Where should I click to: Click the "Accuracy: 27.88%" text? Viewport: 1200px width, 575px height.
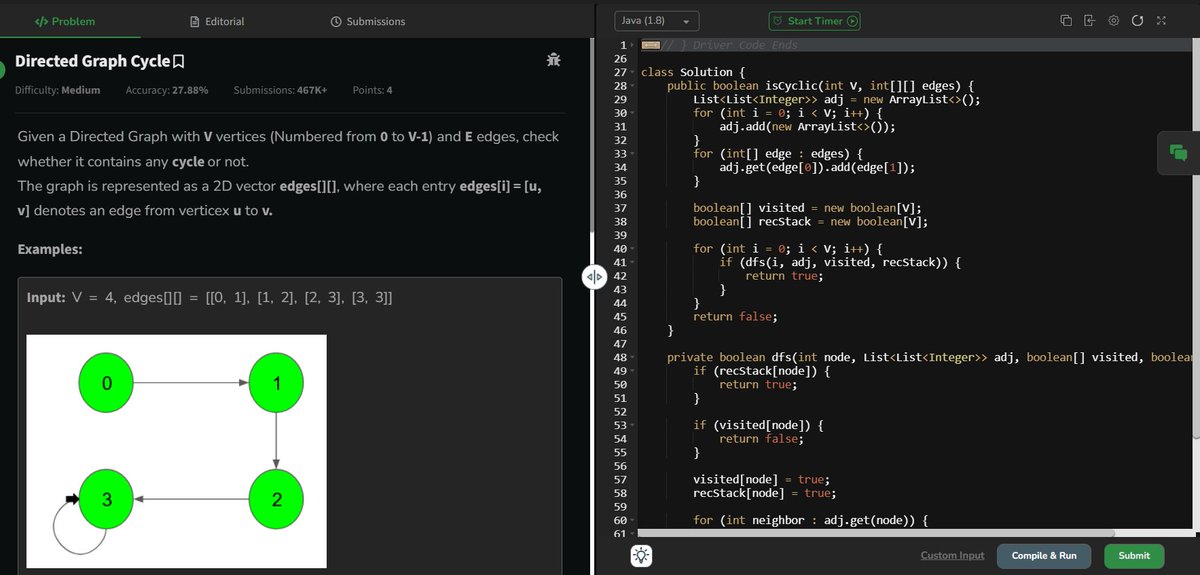pyautogui.click(x=167, y=90)
